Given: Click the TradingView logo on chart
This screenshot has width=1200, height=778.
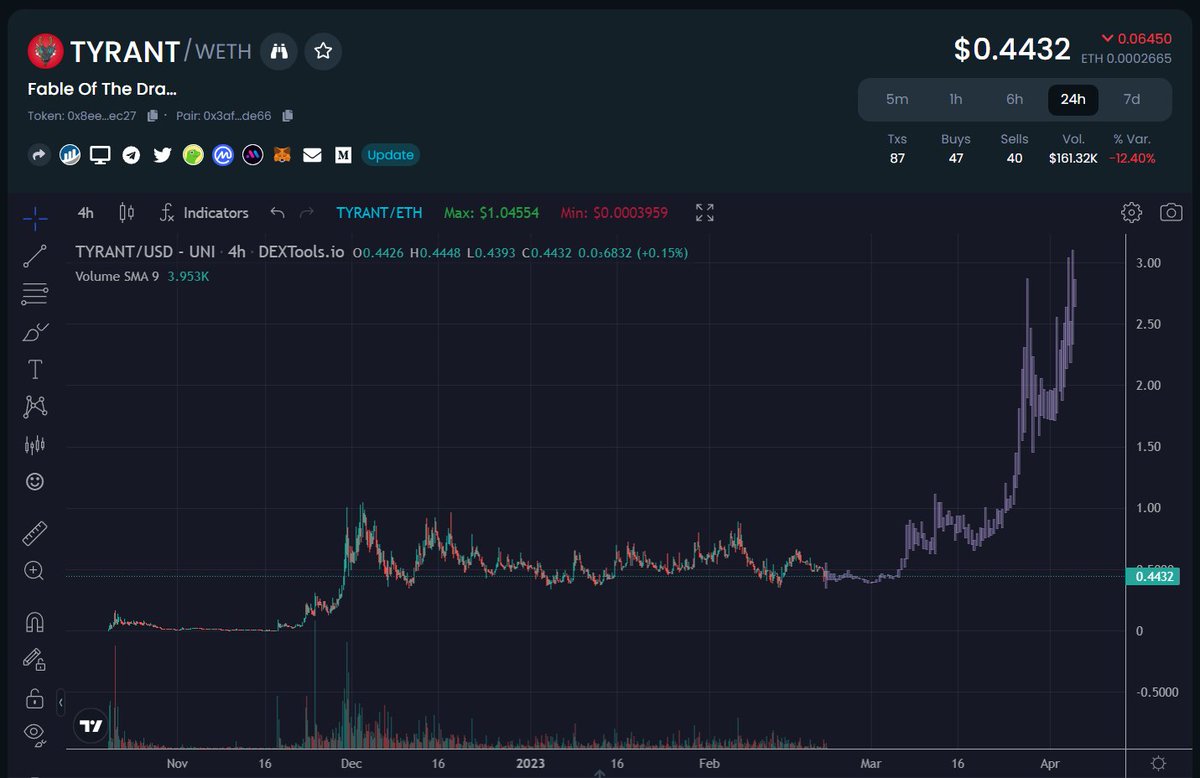Looking at the screenshot, I should 91,726.
